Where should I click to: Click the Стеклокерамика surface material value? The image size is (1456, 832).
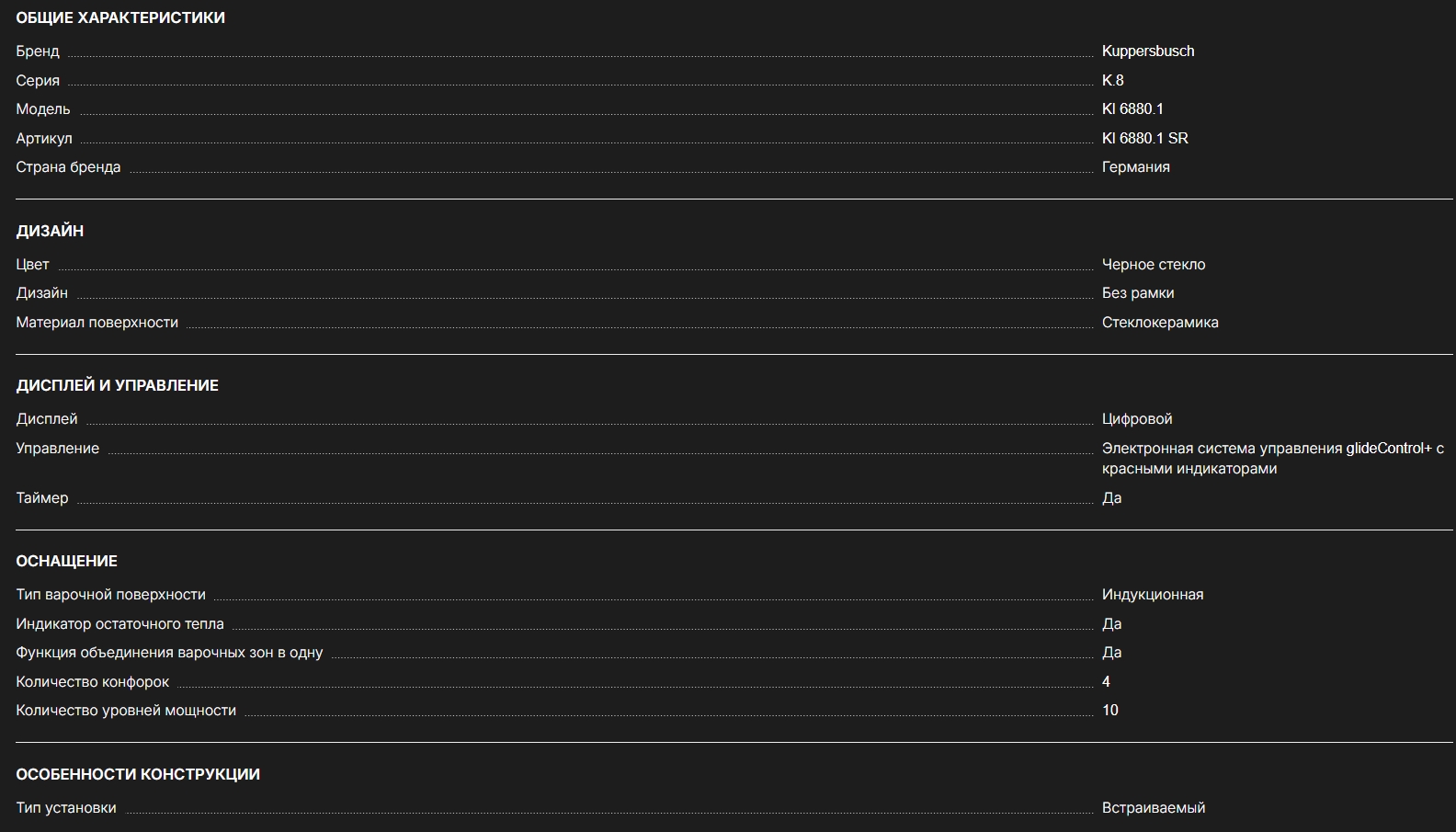click(1160, 323)
